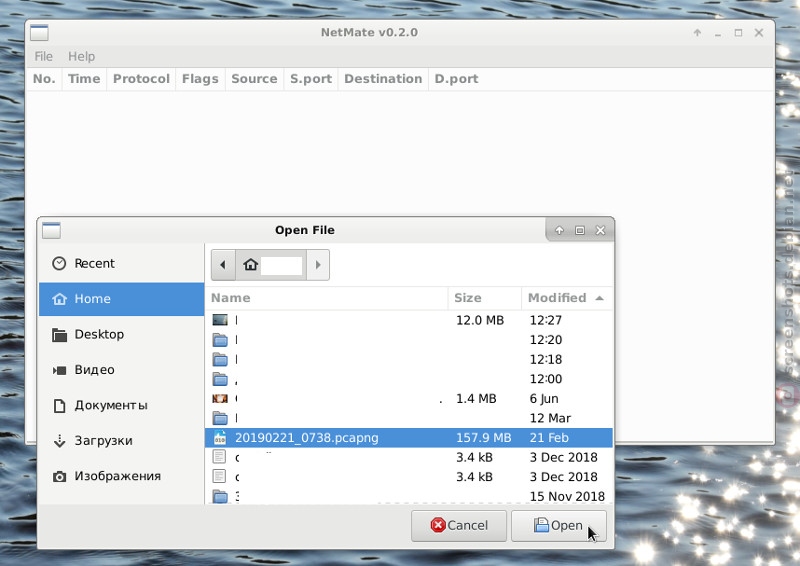Select the folder modified 12 Mar

pos(409,419)
